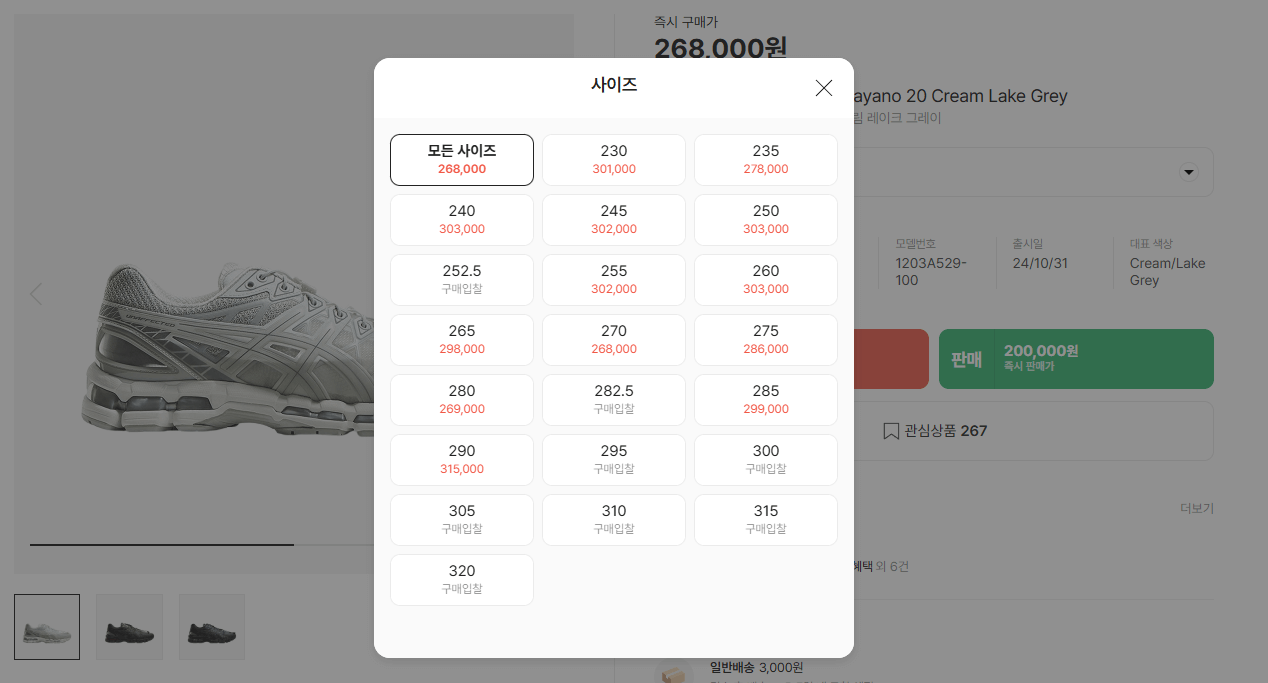
Task: Close the size selection dialog
Action: click(x=824, y=88)
